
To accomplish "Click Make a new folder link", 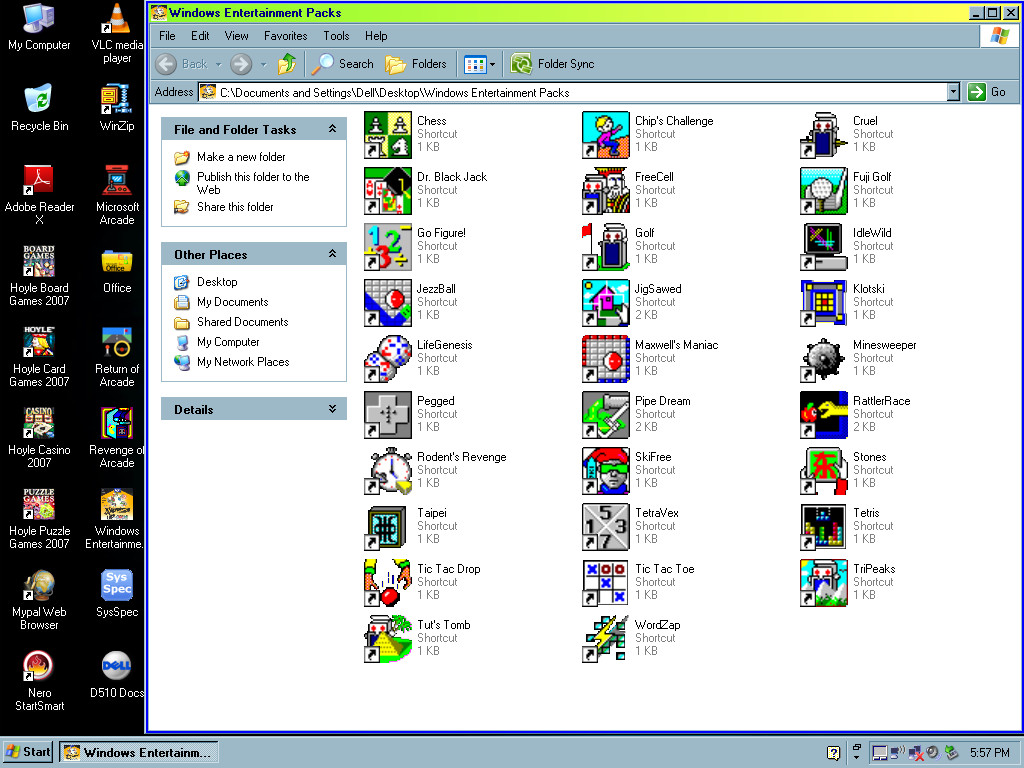I will point(241,157).
